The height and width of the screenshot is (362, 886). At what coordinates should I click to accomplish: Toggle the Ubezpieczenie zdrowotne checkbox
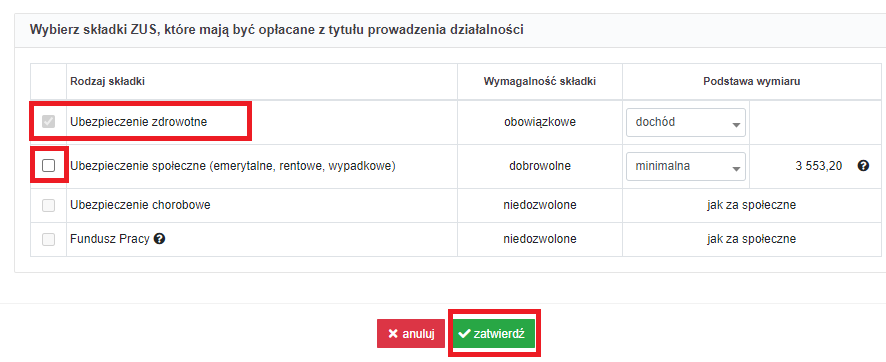click(x=49, y=121)
